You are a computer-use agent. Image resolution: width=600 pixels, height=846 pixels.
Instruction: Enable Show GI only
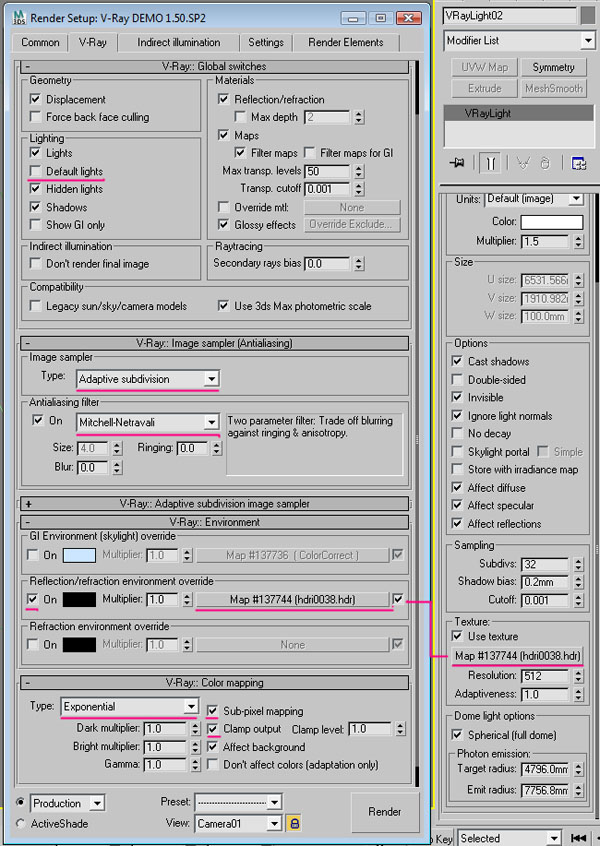click(x=36, y=224)
